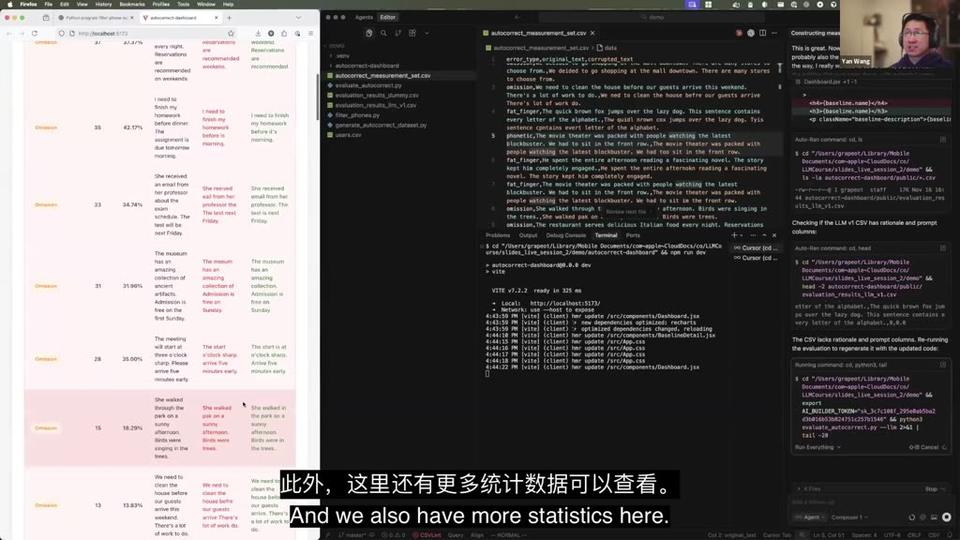Select the first Cursor terminal session
Image resolution: width=960 pixels, height=540 pixels.
click(x=756, y=248)
